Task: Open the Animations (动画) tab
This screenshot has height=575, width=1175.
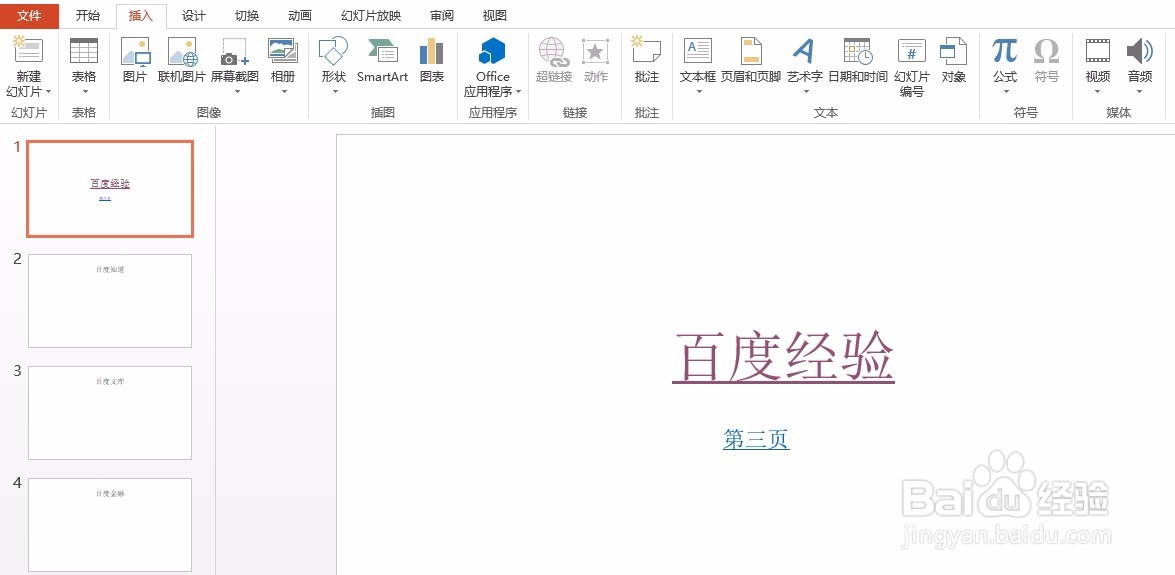Action: 300,16
